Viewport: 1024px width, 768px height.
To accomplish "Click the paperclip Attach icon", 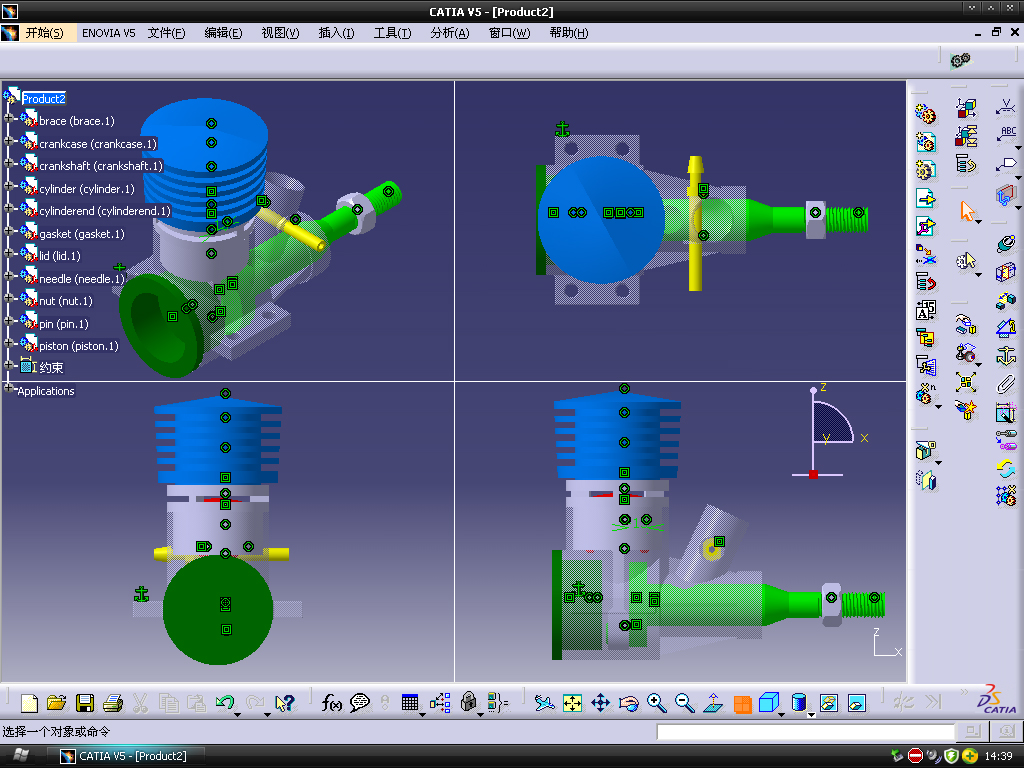I will [x=1006, y=384].
